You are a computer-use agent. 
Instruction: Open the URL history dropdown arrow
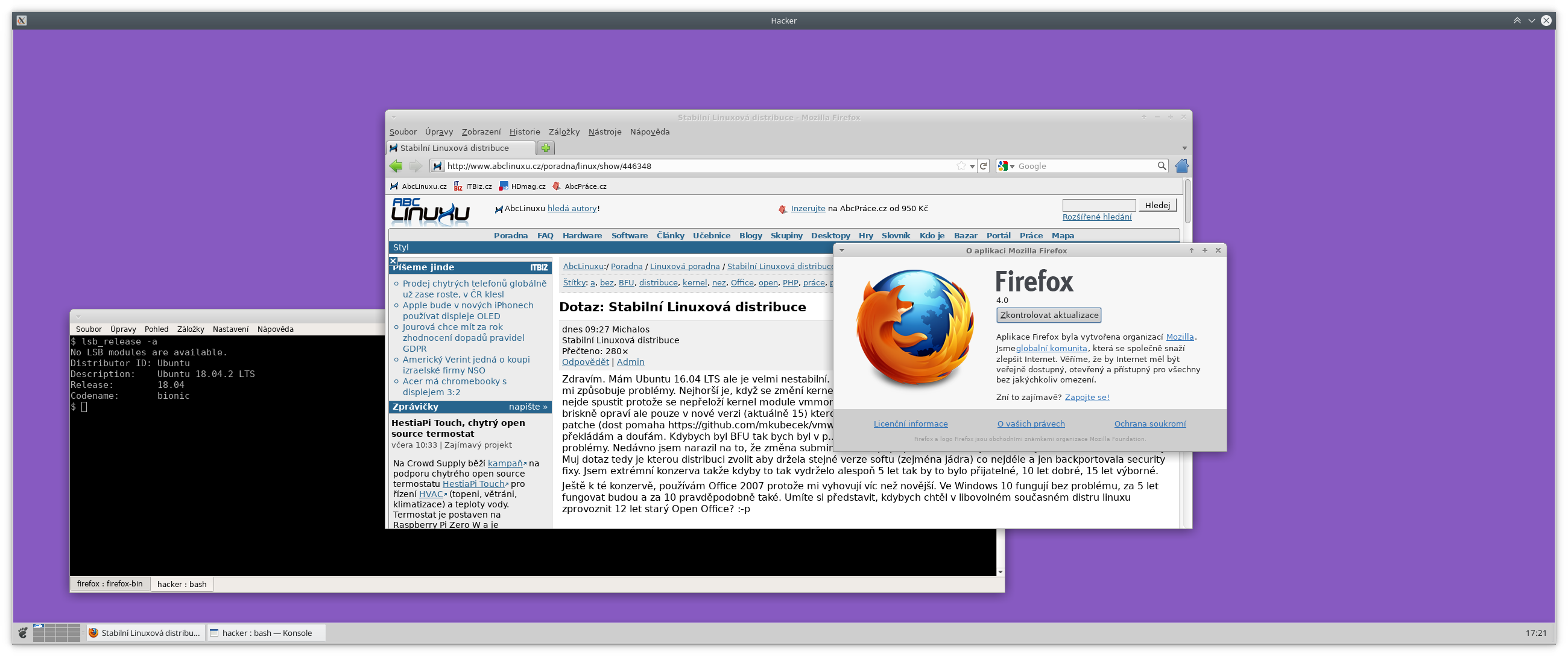coord(972,167)
